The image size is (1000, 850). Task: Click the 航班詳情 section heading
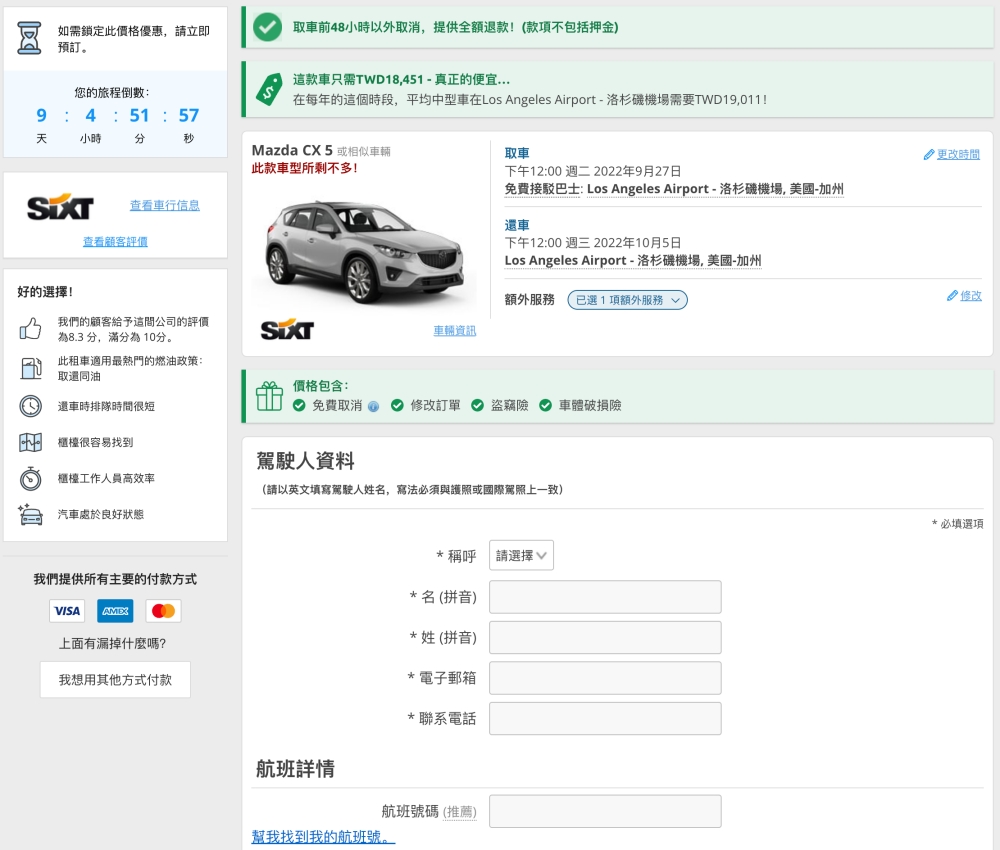click(x=295, y=769)
